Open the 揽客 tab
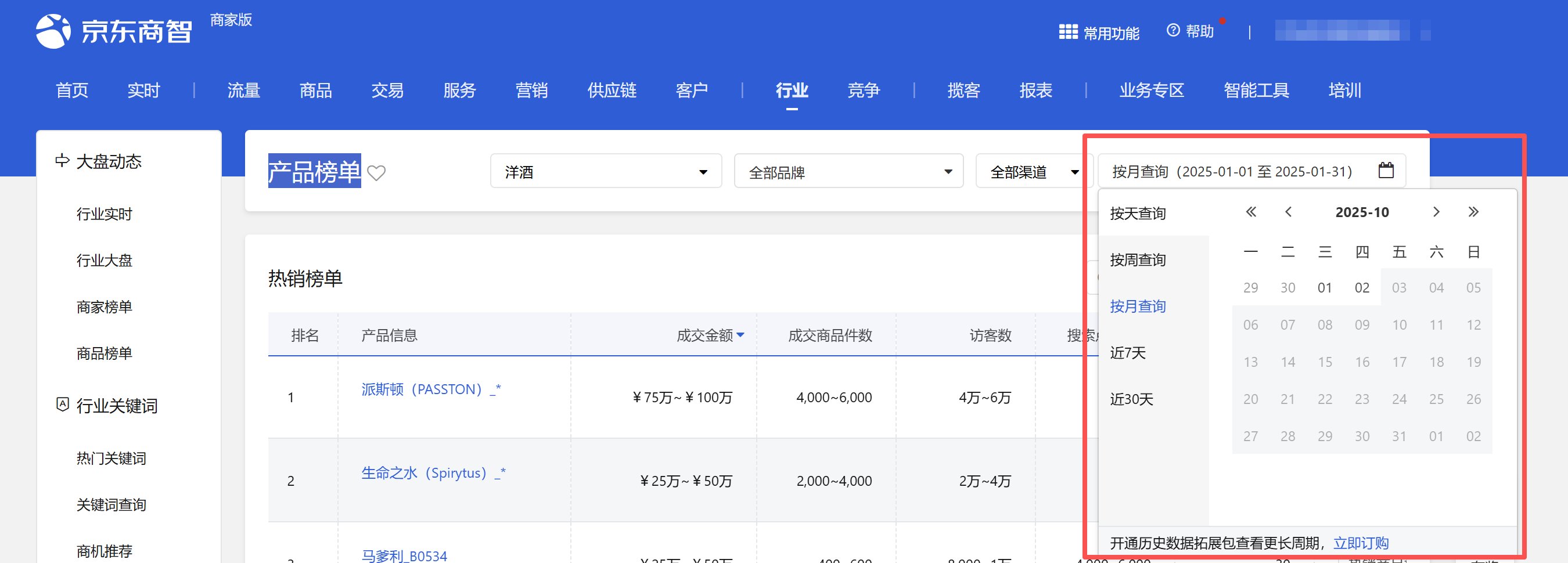1568x563 pixels. coord(963,91)
